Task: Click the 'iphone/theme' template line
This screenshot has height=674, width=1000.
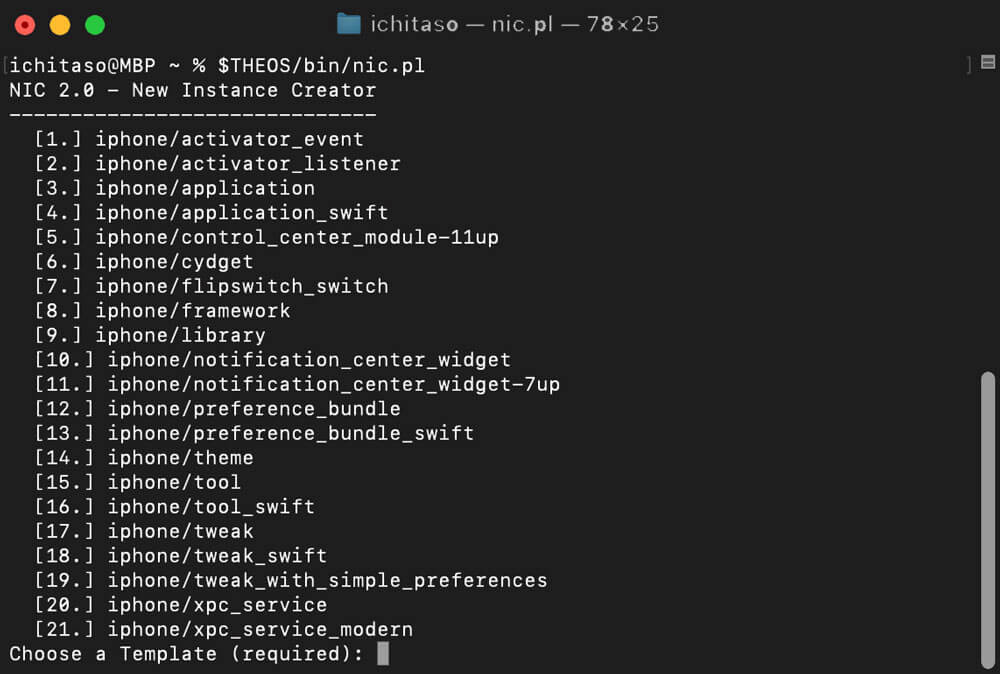Action: pyautogui.click(x=180, y=458)
